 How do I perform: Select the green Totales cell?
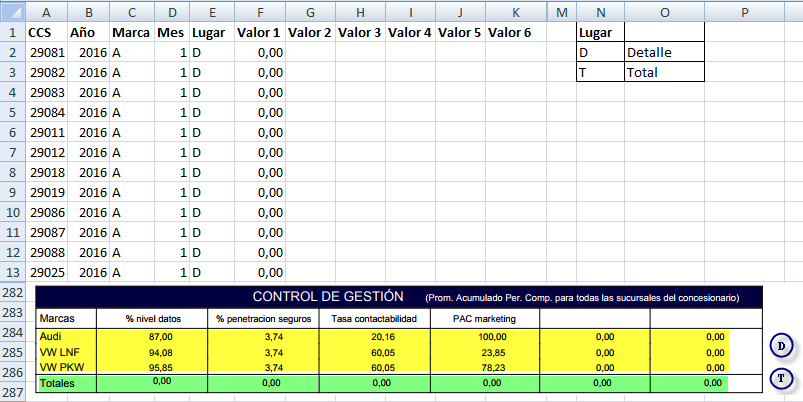(66, 383)
